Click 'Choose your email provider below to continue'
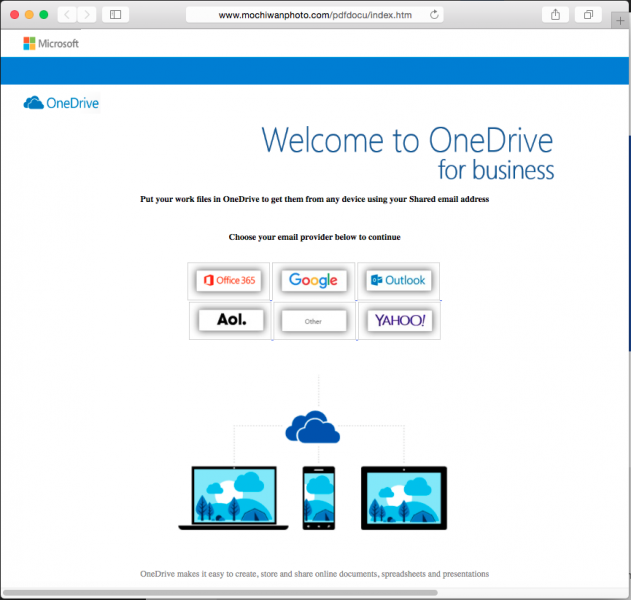Screen dimensions: 631x600 click(315, 237)
